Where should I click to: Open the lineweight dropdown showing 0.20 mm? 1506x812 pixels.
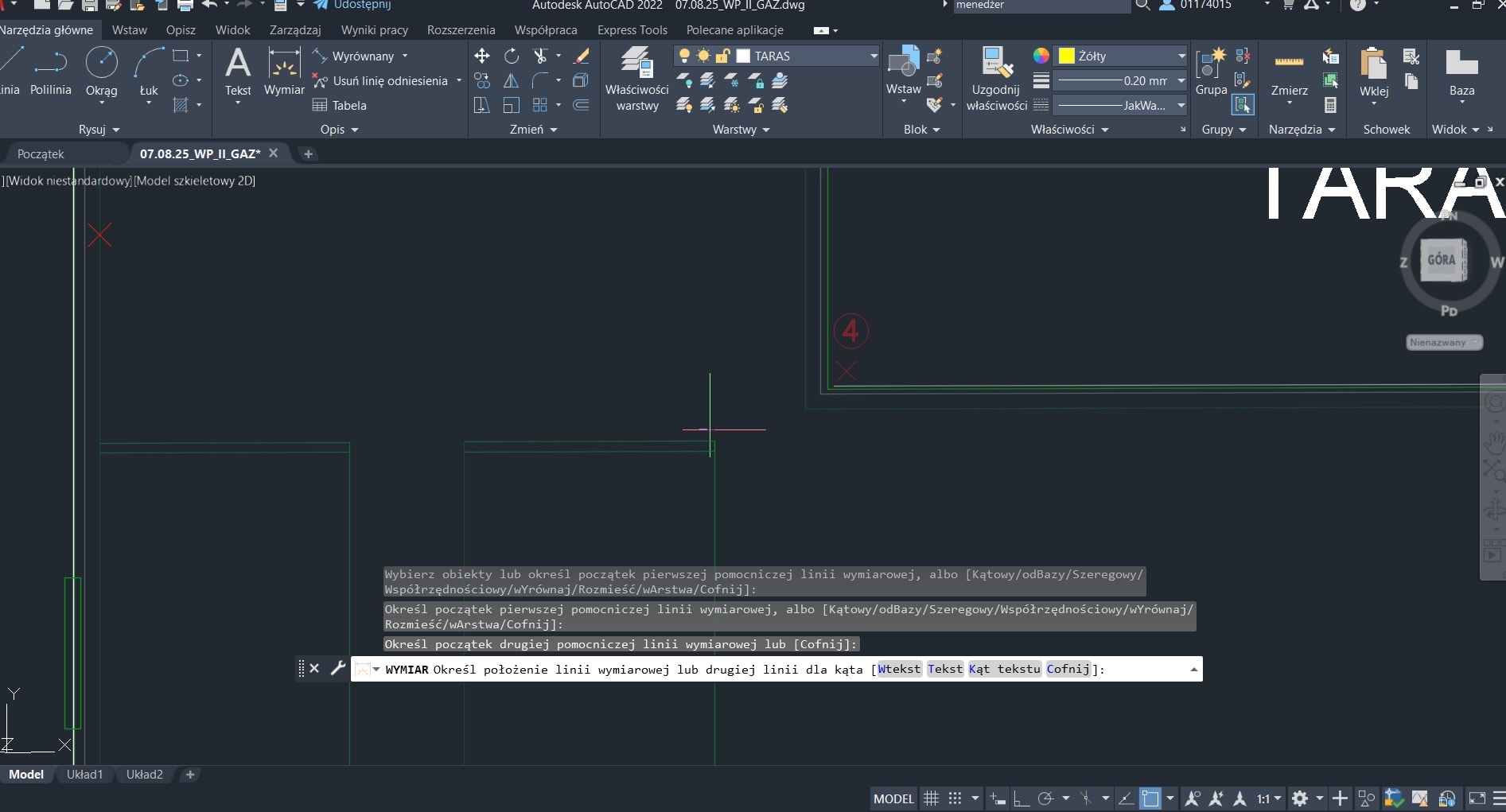1180,80
